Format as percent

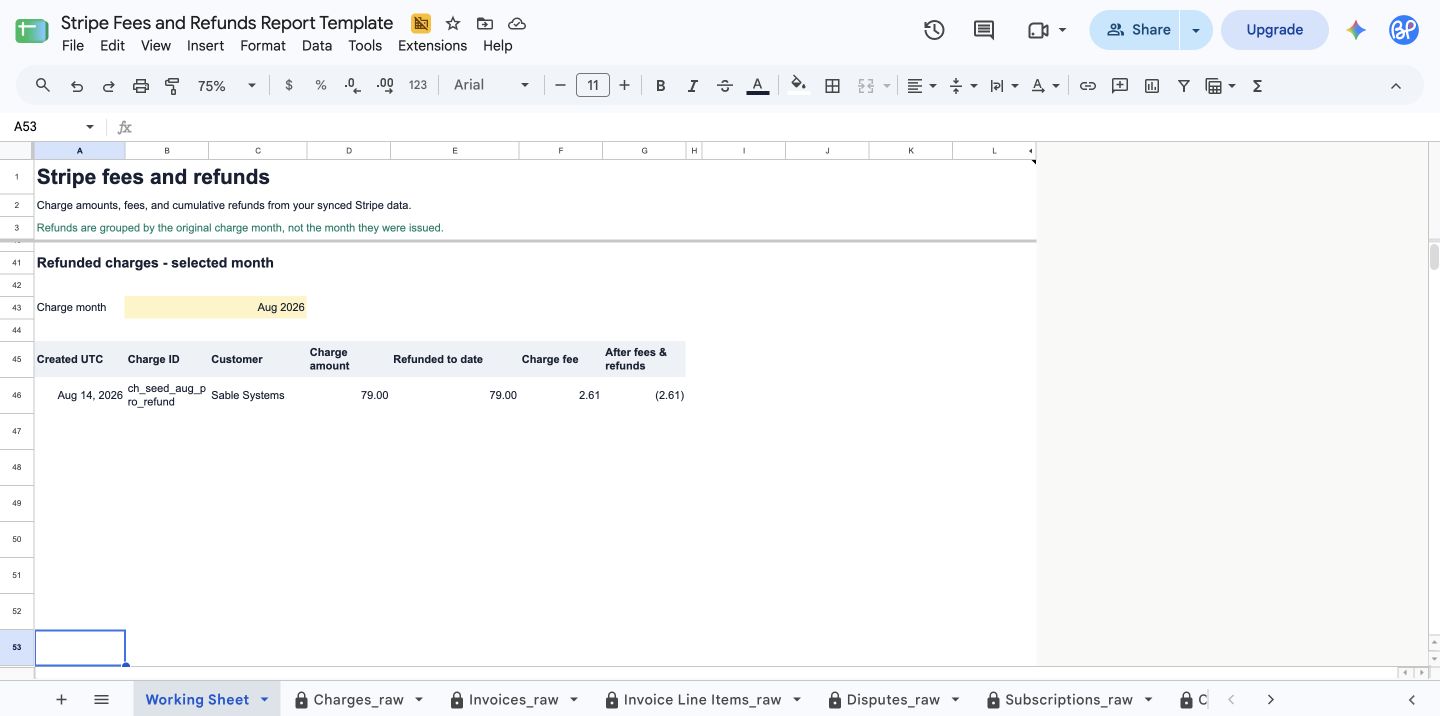[x=321, y=86]
